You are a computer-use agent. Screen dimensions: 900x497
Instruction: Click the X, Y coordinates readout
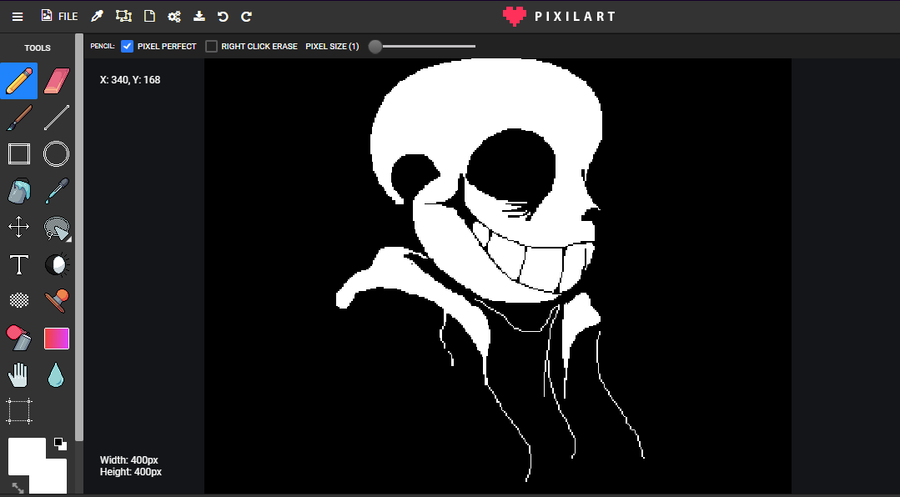pyautogui.click(x=130, y=80)
